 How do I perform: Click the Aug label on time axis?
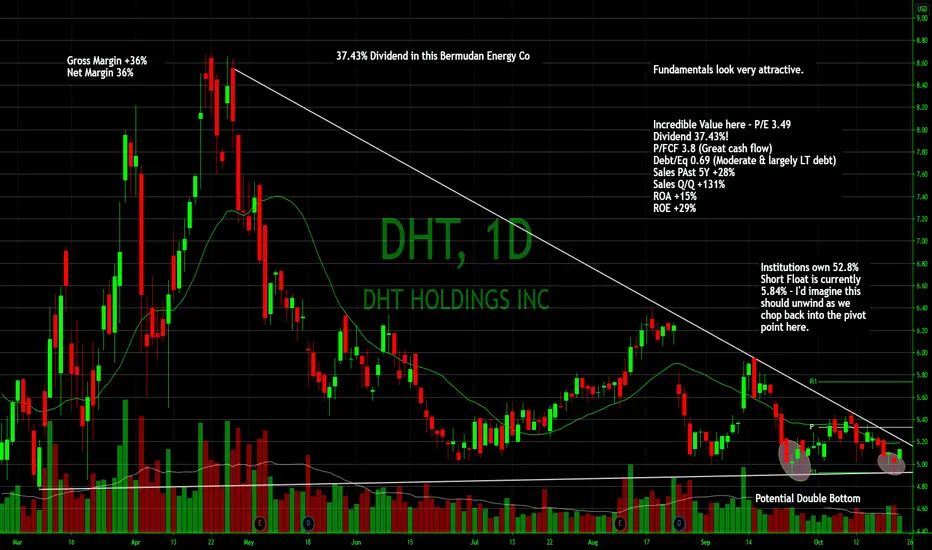(593, 542)
